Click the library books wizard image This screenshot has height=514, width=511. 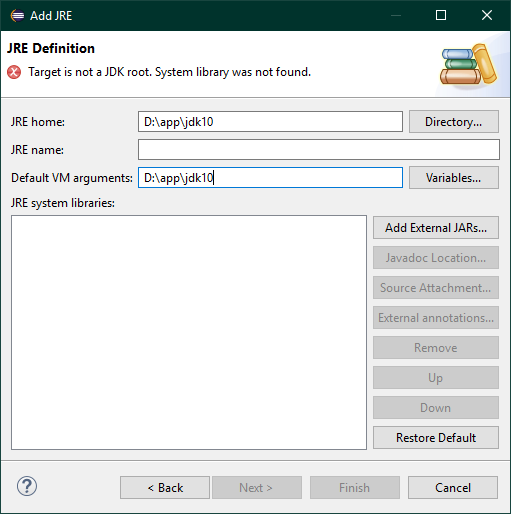pos(468,64)
